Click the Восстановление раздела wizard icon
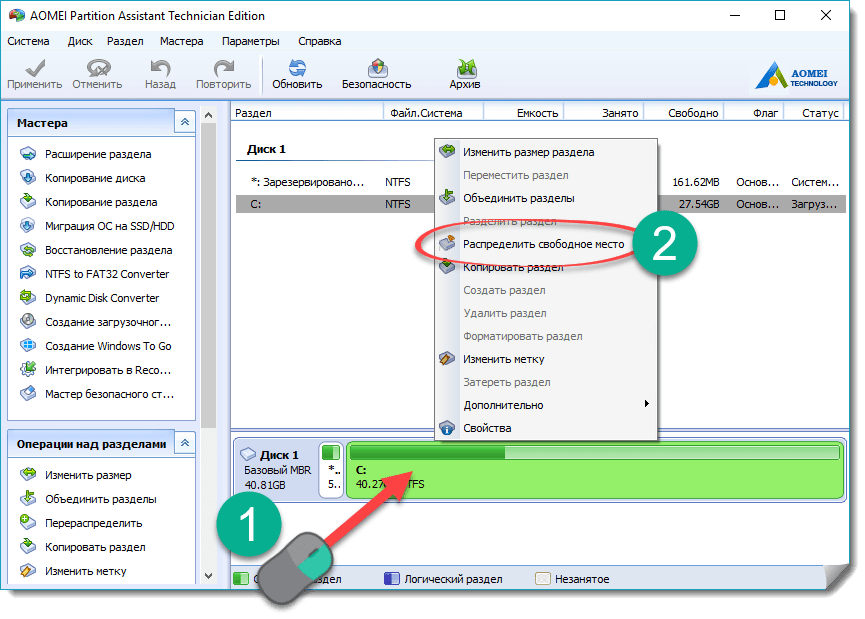Image resolution: width=865 pixels, height=619 pixels. 28,250
